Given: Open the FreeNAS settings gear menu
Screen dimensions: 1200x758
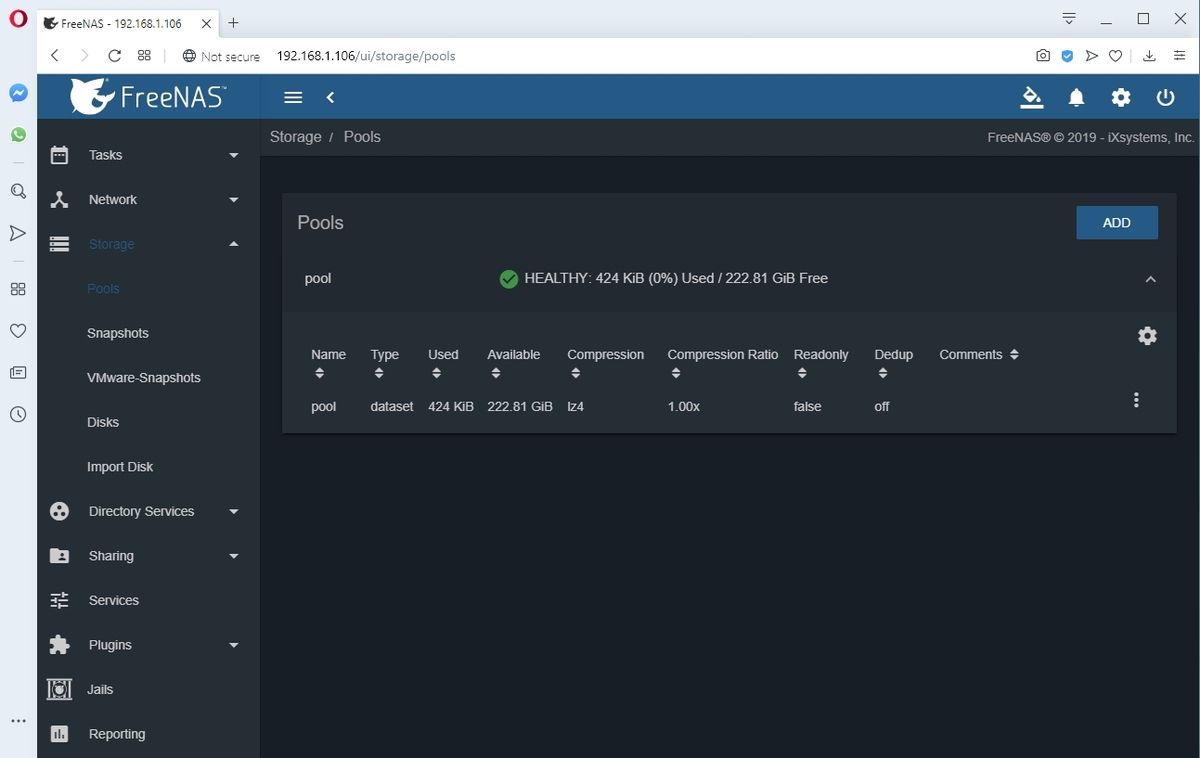Looking at the screenshot, I should [1120, 97].
